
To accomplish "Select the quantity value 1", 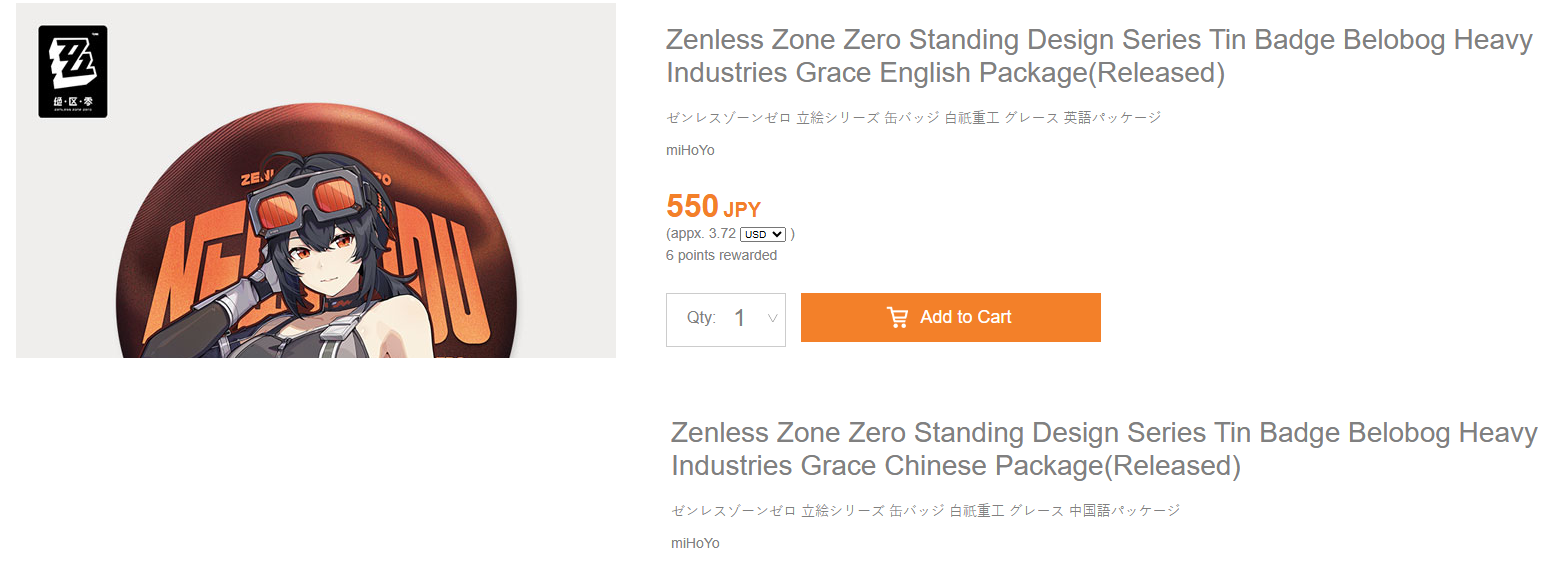I will (740, 319).
